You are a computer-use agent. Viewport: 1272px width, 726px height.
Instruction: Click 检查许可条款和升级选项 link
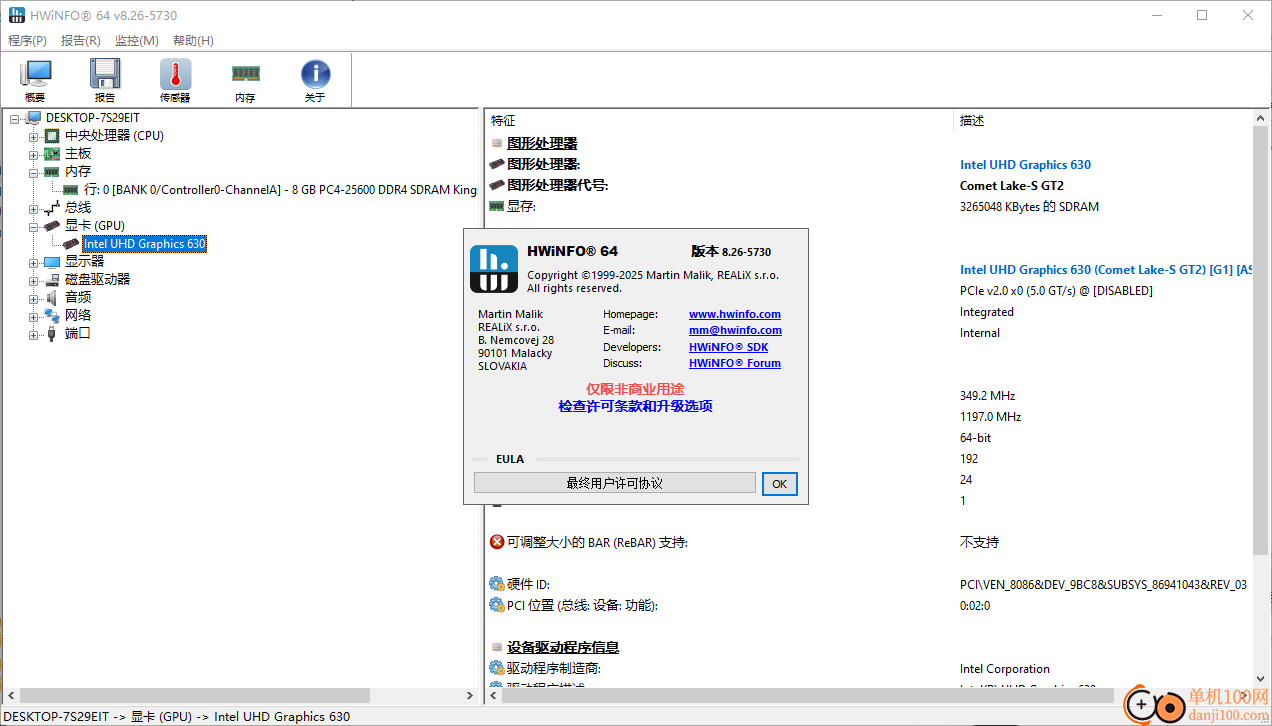tap(635, 406)
